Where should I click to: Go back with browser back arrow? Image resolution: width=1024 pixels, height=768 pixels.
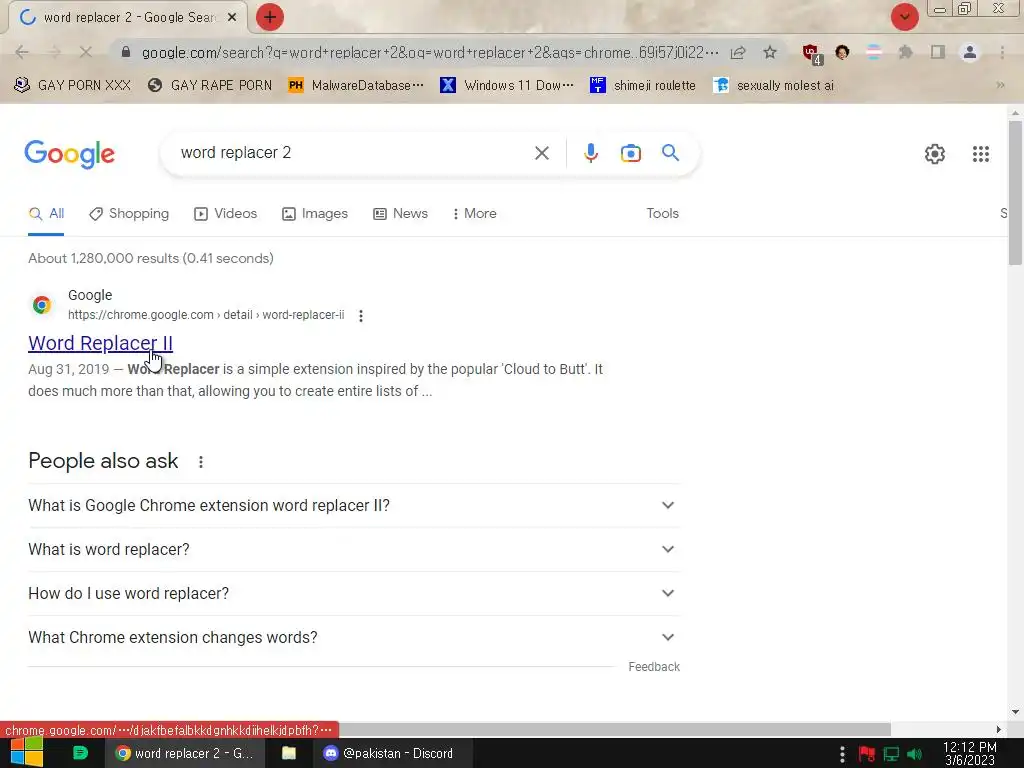pyautogui.click(x=22, y=52)
